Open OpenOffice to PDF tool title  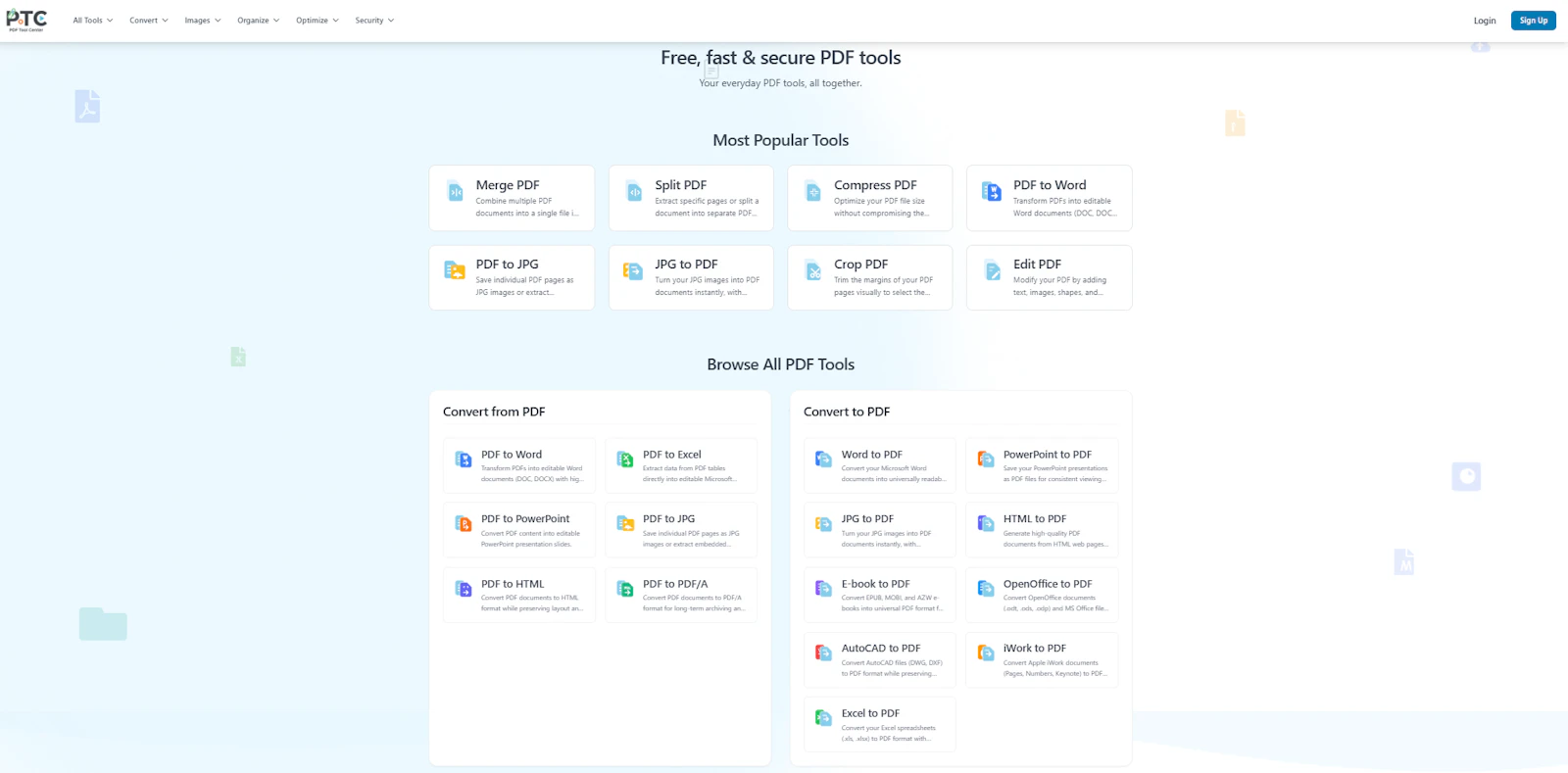1048,584
